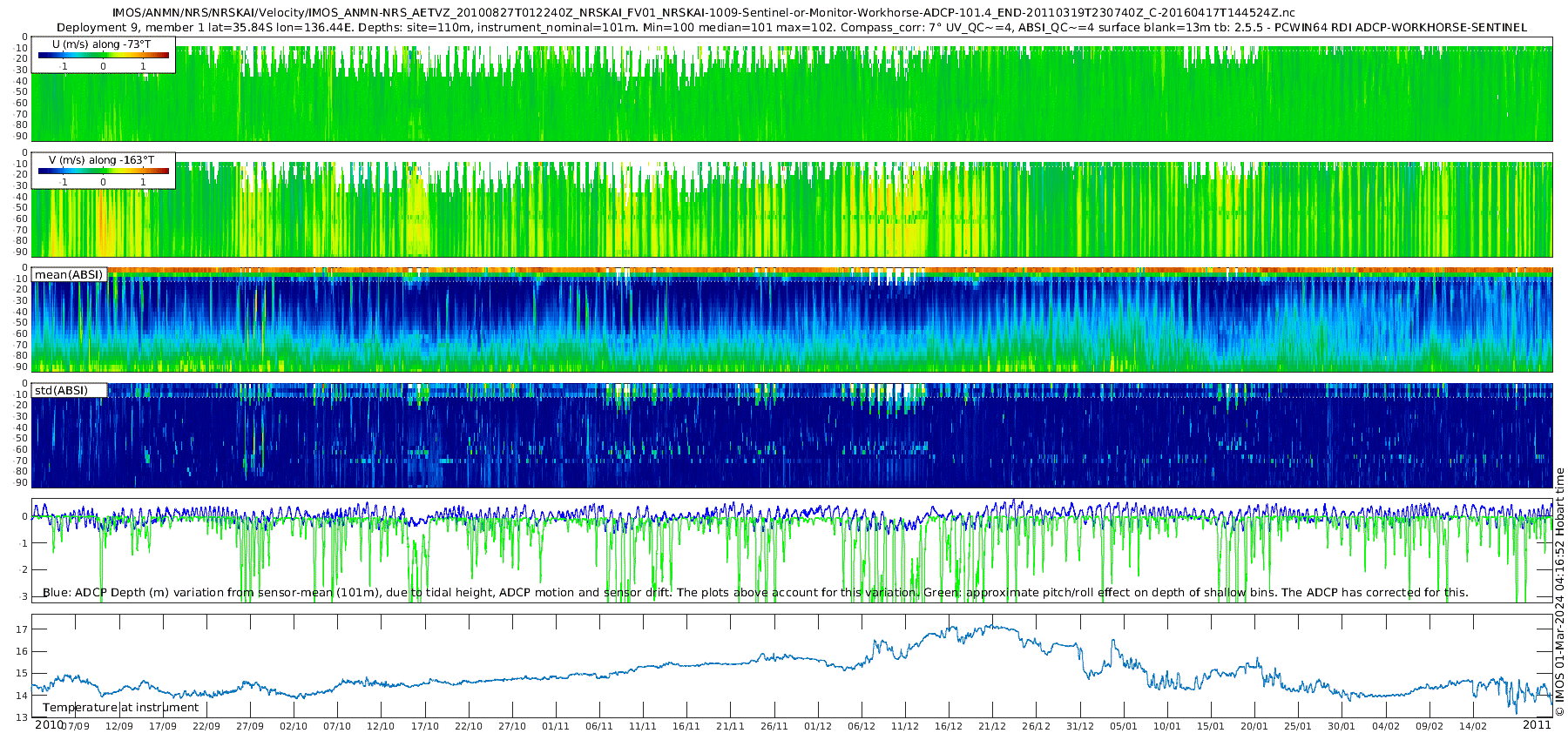Click the 27/09 date tick label
1568x740 pixels.
tap(250, 726)
